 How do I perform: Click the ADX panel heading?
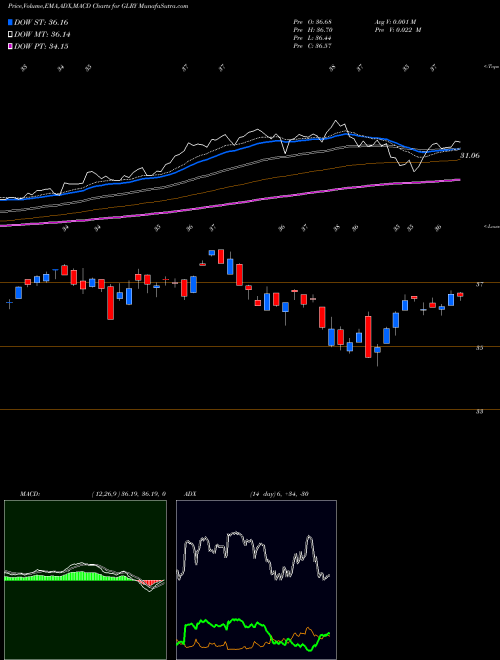191,494
